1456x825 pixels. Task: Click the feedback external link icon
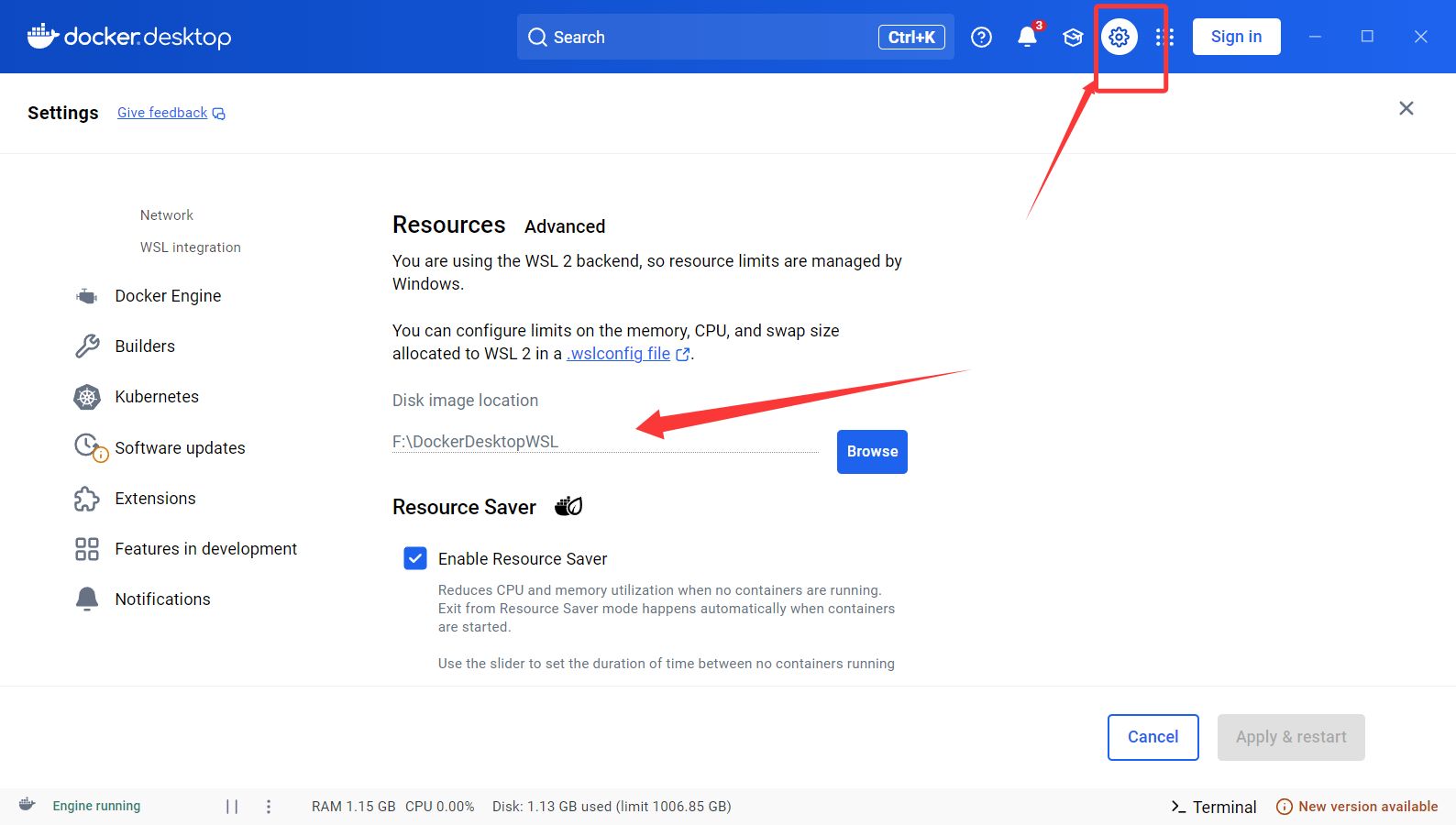coord(218,114)
